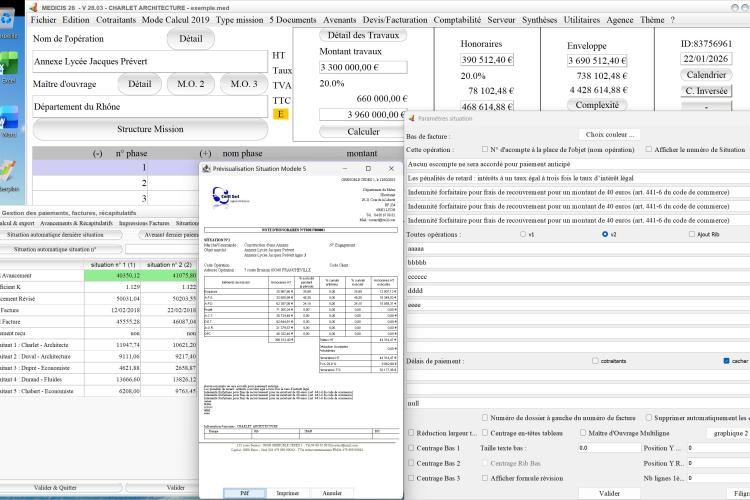Toggle Numéro de dossier à gauche checkbox

(x=485, y=417)
